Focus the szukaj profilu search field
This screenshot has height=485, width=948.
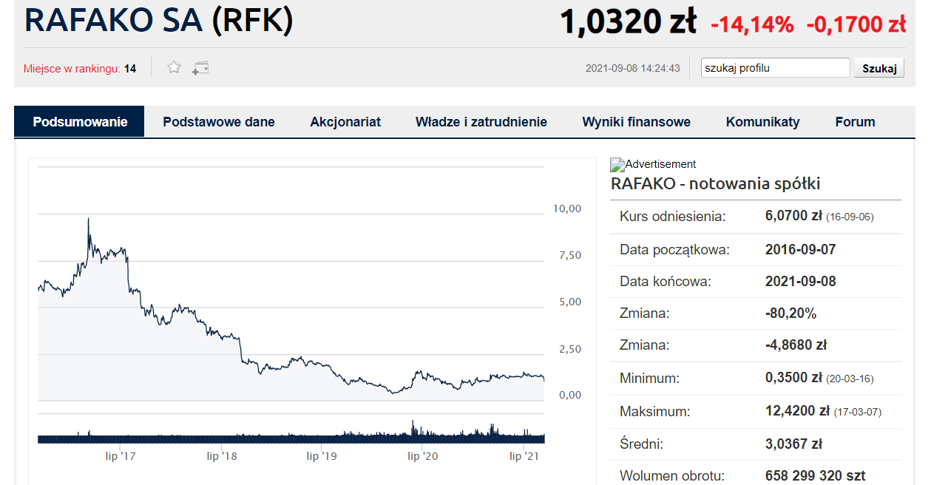775,68
